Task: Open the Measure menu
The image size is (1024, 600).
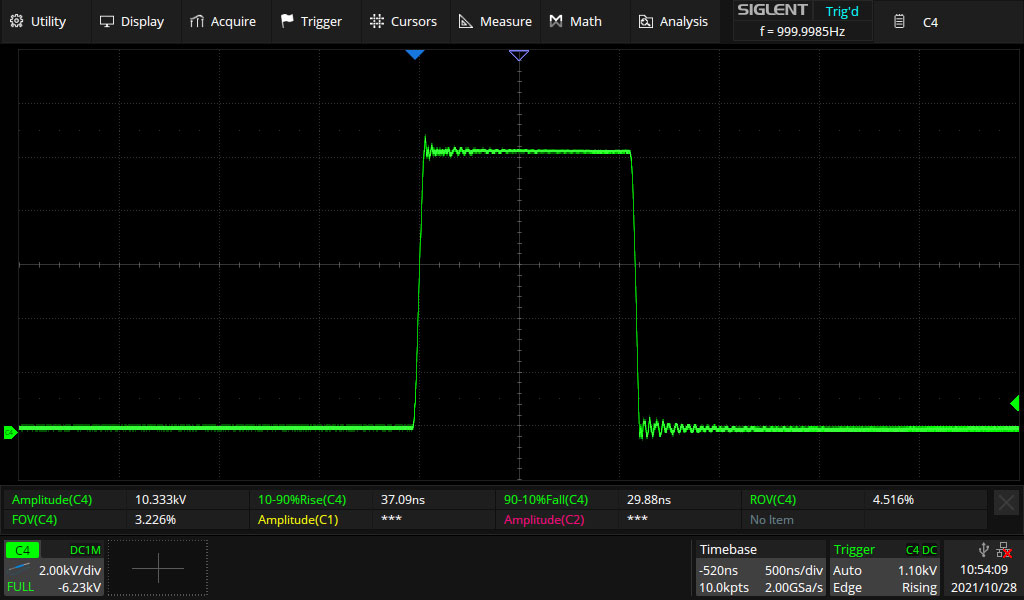Action: [x=495, y=22]
